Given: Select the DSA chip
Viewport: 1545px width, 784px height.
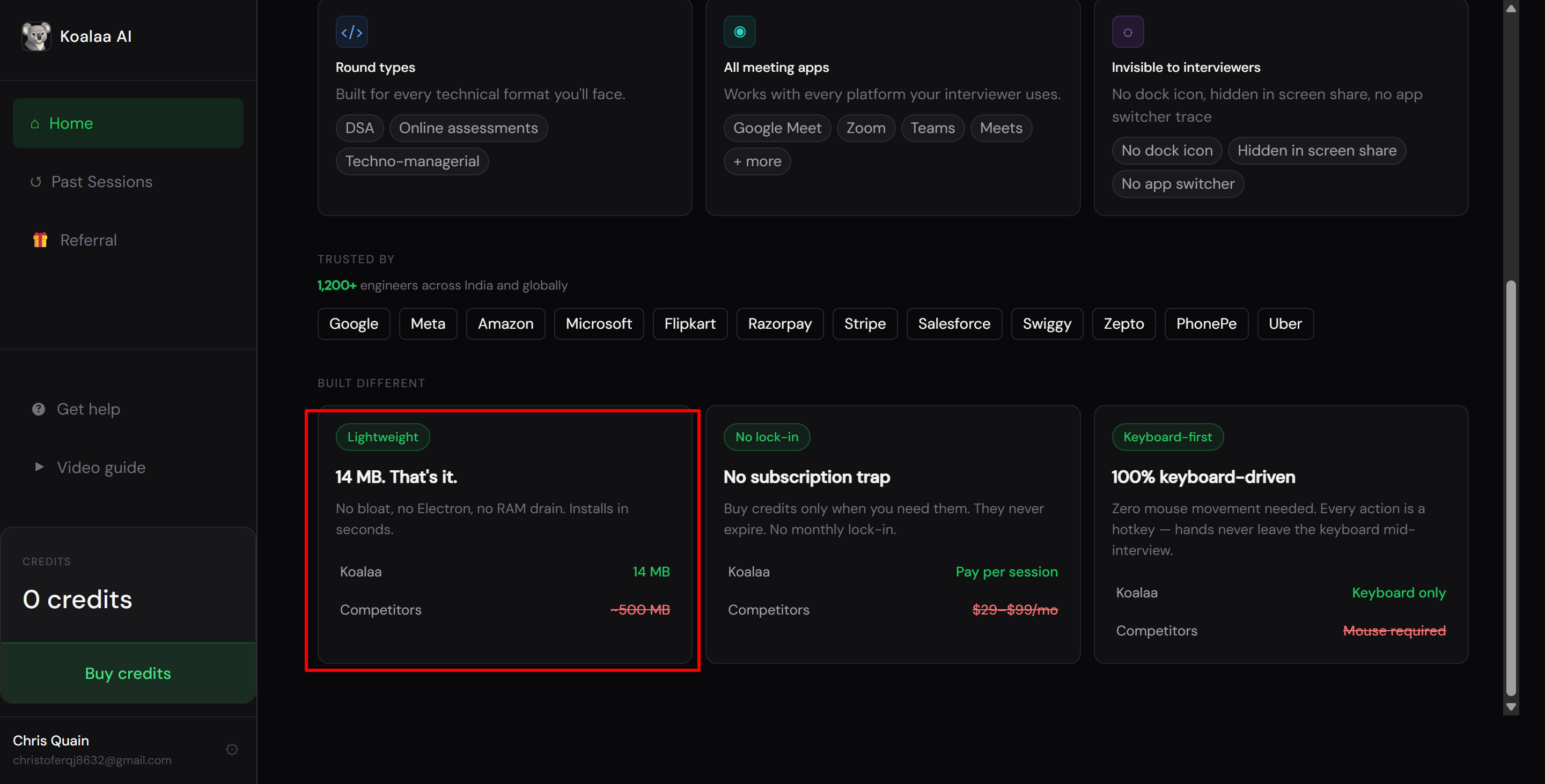Looking at the screenshot, I should click(x=359, y=128).
